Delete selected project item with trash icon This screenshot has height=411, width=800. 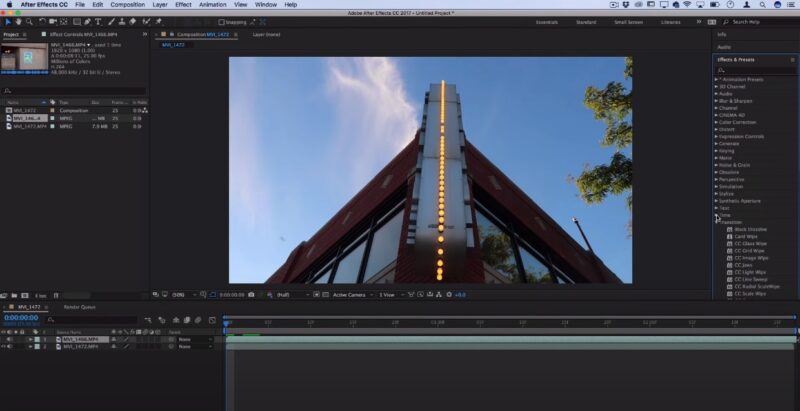[x=56, y=296]
